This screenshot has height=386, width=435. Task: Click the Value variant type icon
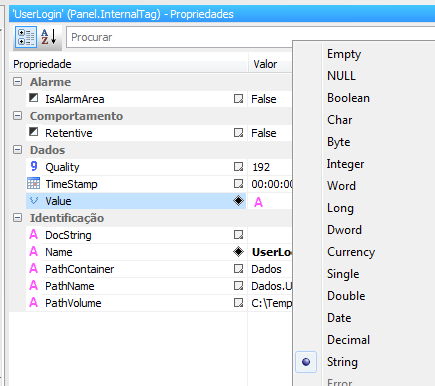[34, 201]
